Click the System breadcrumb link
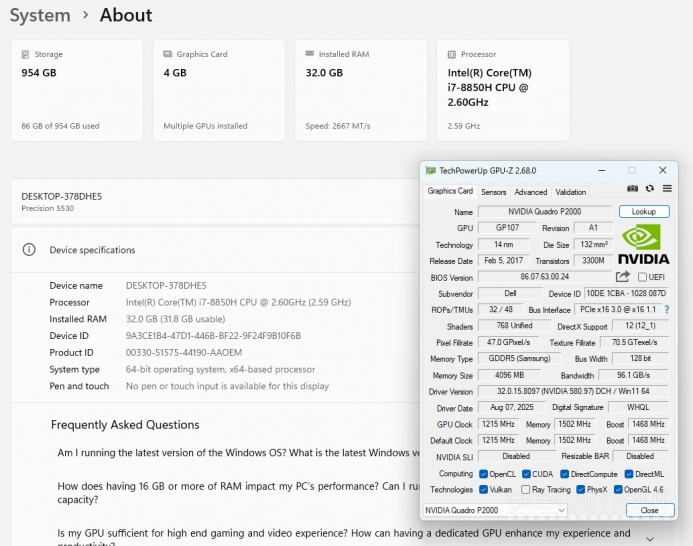This screenshot has width=693, height=546. click(x=40, y=15)
